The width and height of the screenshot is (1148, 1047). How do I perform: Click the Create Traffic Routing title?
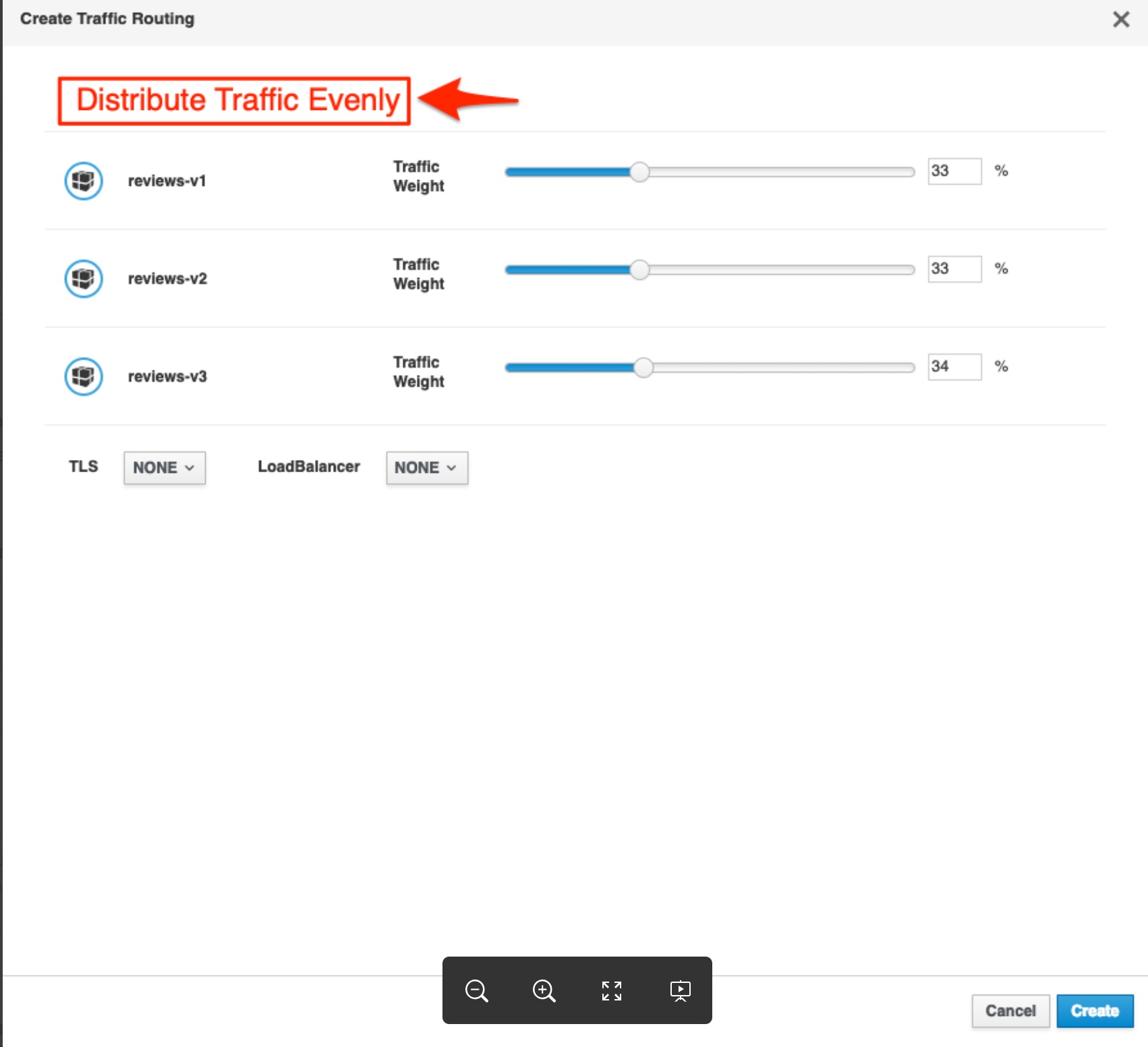click(x=107, y=19)
